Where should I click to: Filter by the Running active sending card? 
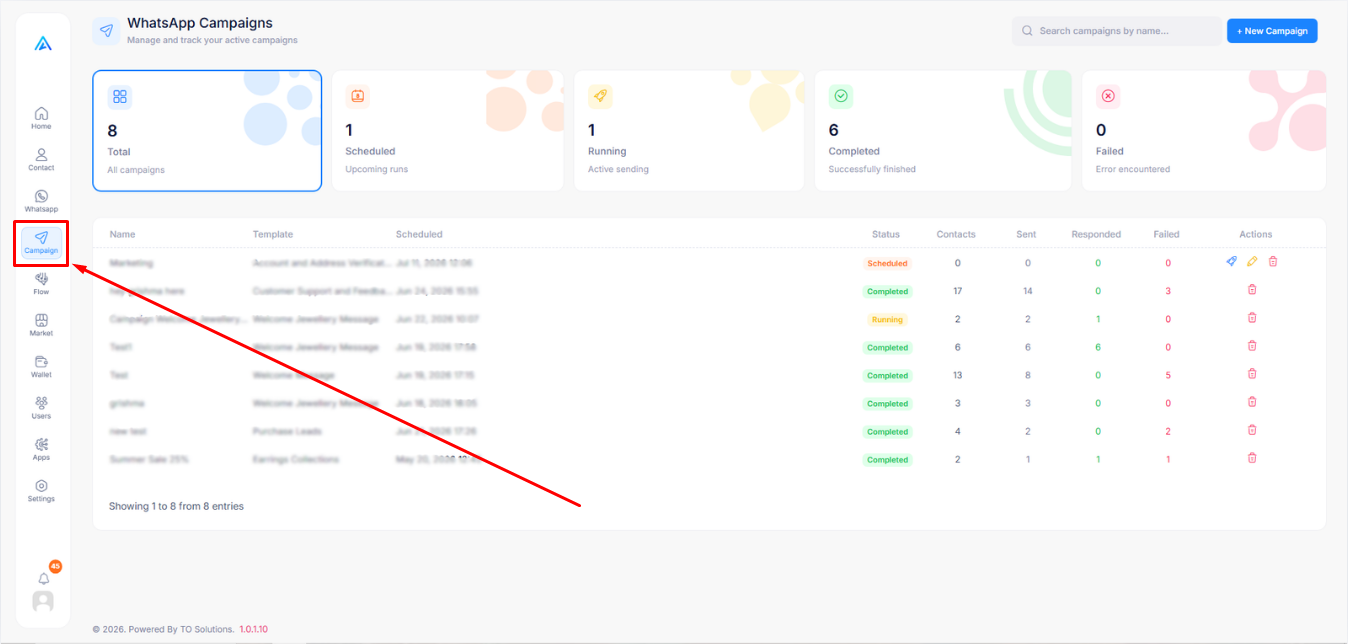tap(689, 130)
